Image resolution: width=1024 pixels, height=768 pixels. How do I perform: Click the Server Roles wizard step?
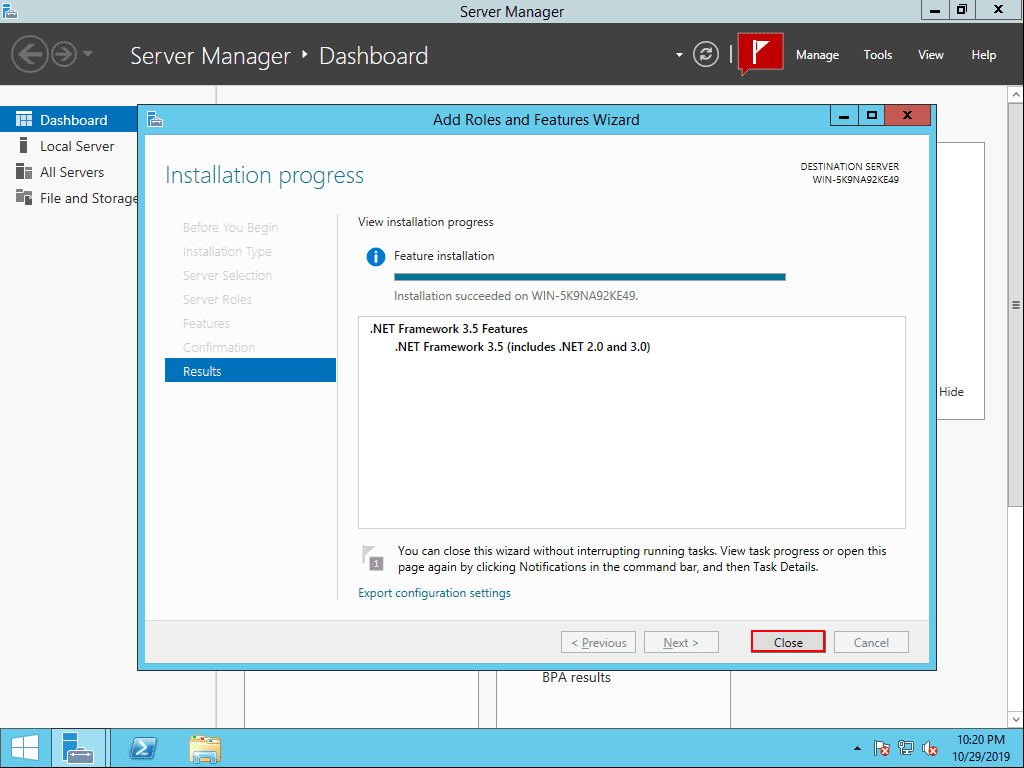coord(217,299)
